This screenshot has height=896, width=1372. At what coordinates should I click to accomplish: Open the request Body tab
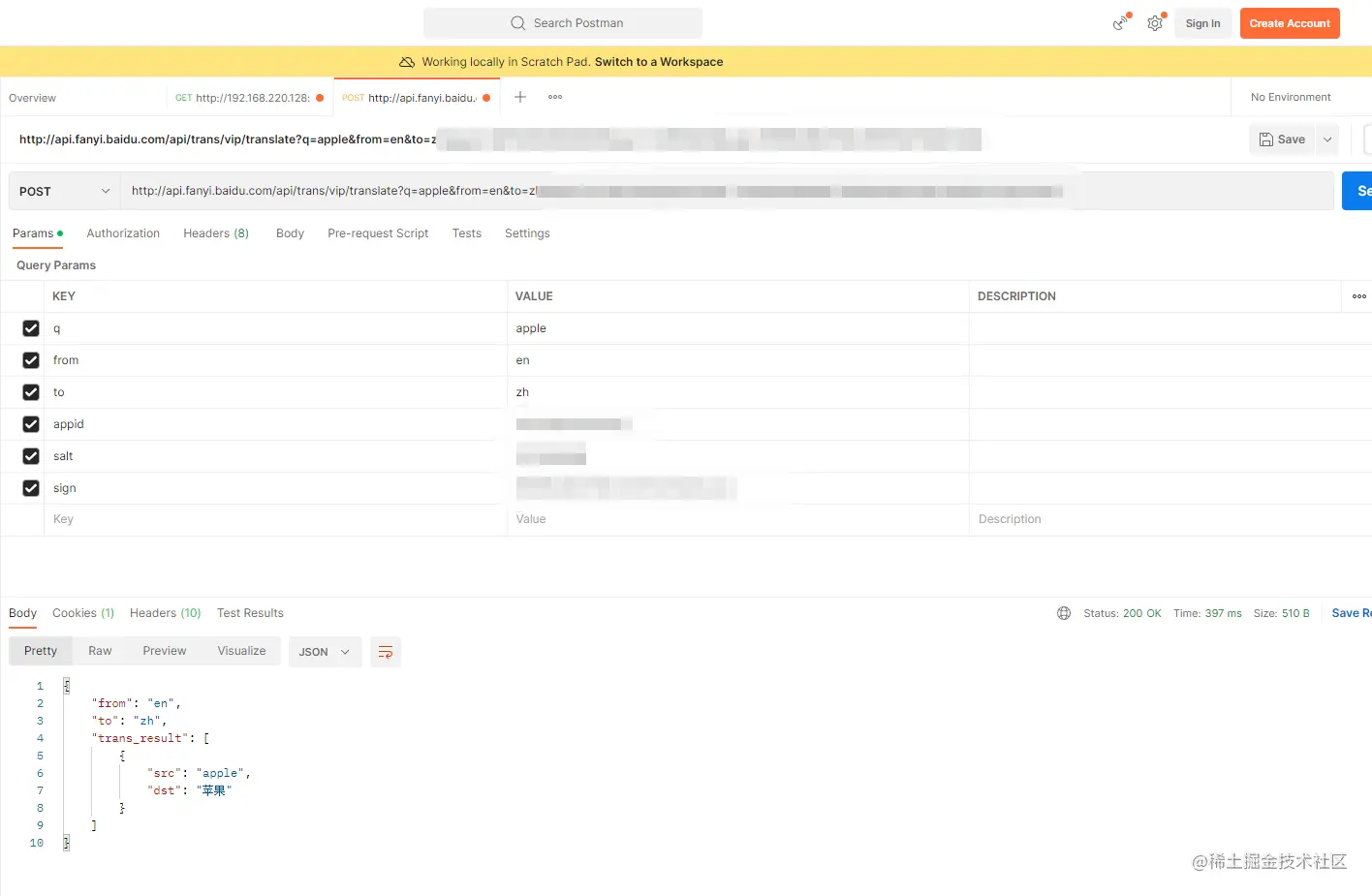click(290, 233)
